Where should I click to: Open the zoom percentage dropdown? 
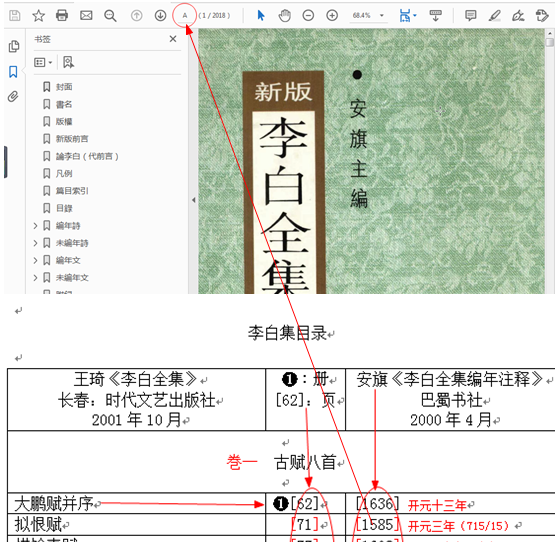[382, 16]
